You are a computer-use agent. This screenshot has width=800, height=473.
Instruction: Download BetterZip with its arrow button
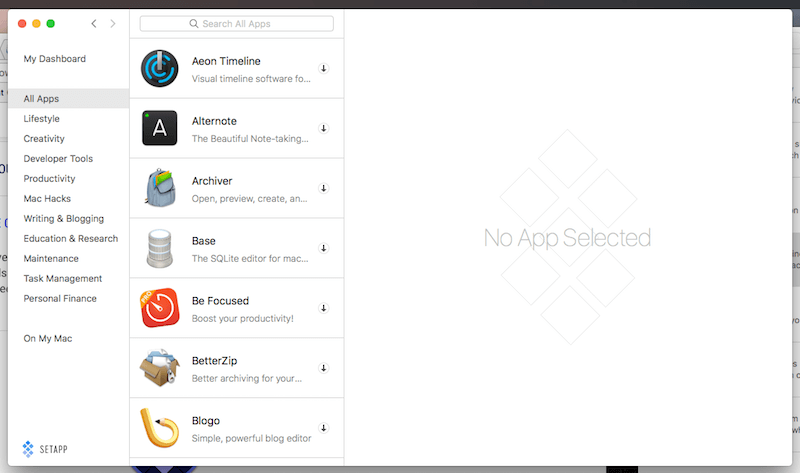point(323,368)
